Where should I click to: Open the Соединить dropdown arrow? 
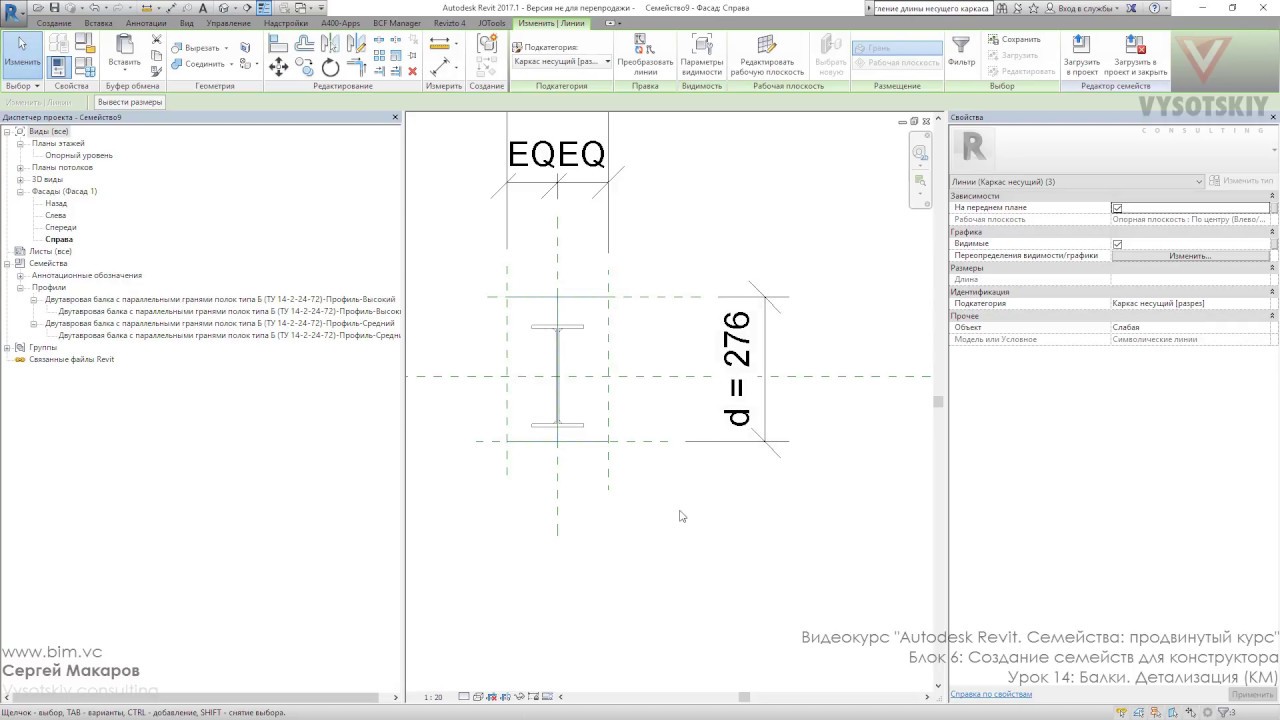[231, 64]
